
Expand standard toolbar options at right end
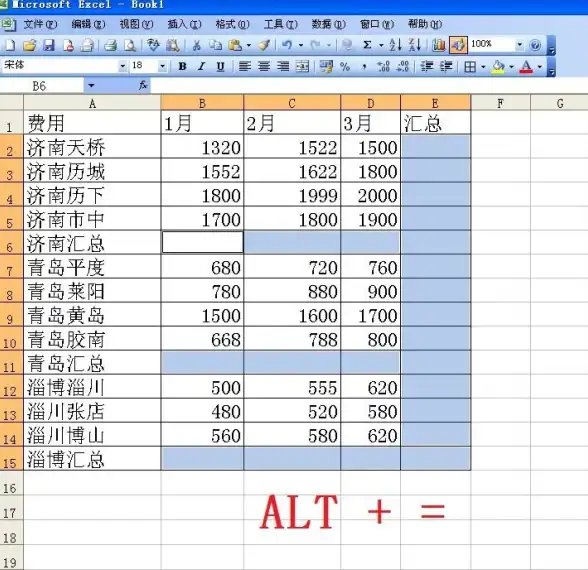(x=551, y=46)
